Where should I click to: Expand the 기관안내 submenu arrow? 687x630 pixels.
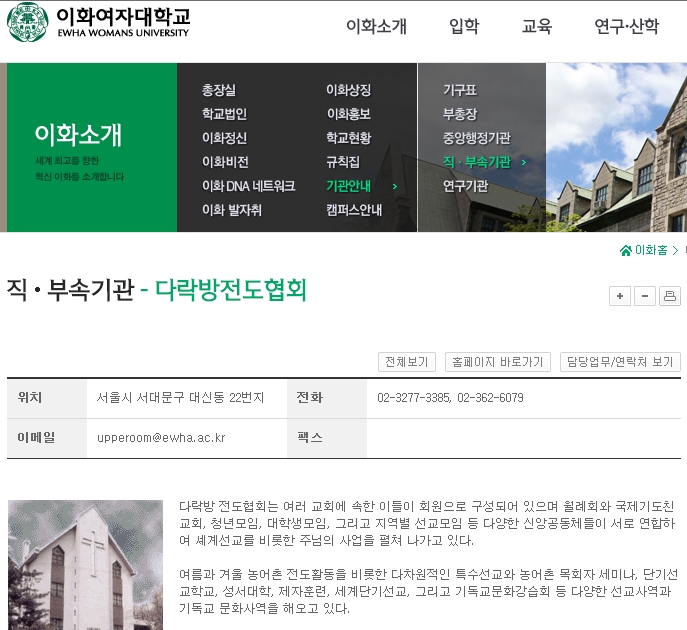pos(395,187)
